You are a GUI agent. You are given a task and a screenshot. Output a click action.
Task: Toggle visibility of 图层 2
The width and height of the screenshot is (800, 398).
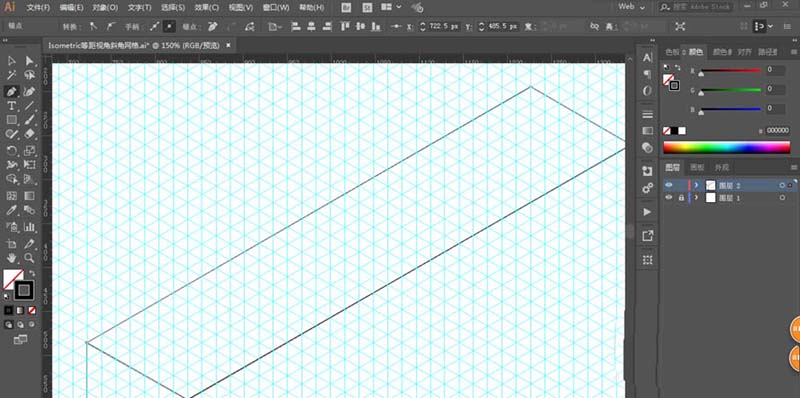coord(669,185)
